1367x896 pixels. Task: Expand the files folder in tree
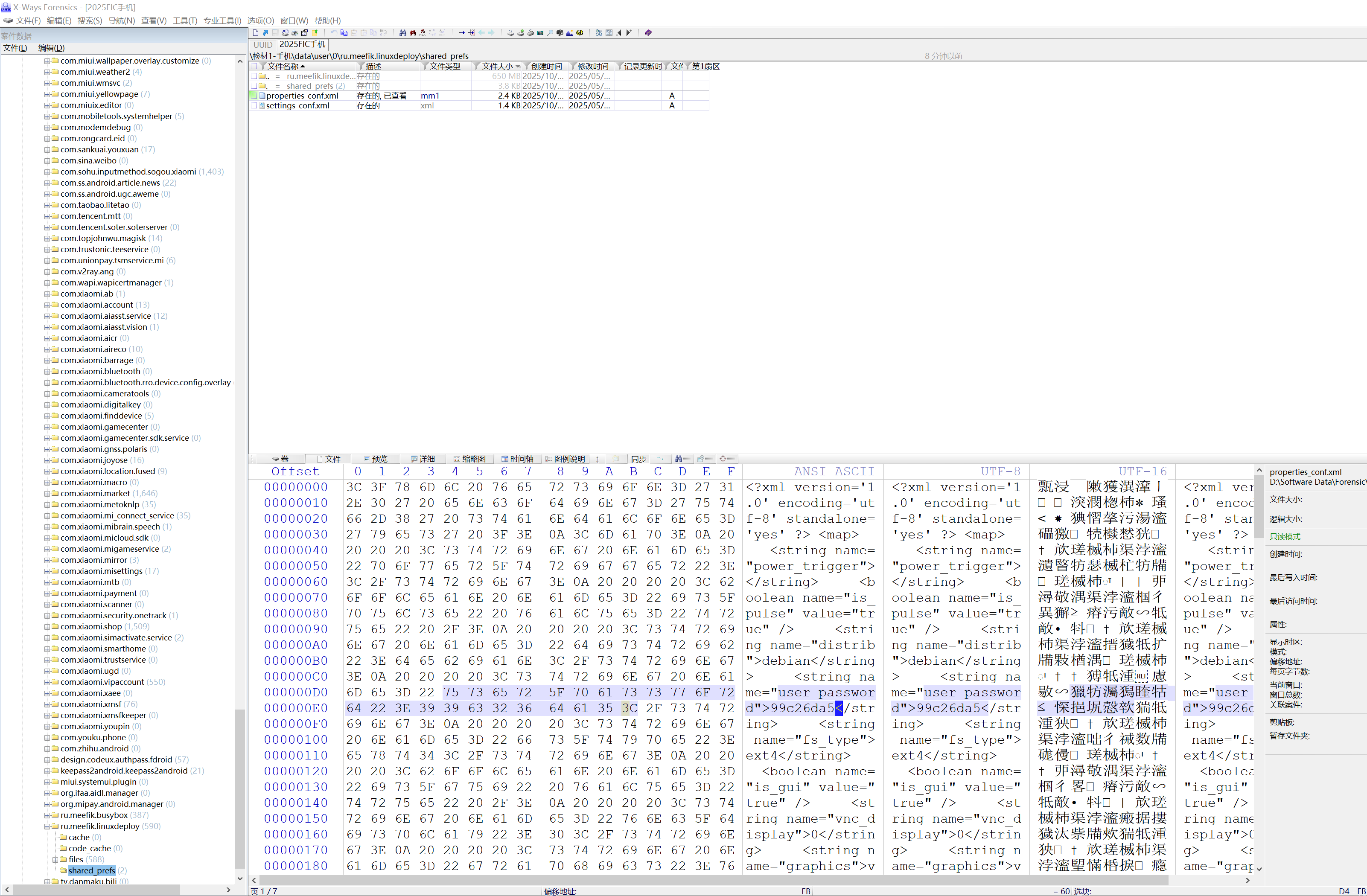point(55,860)
